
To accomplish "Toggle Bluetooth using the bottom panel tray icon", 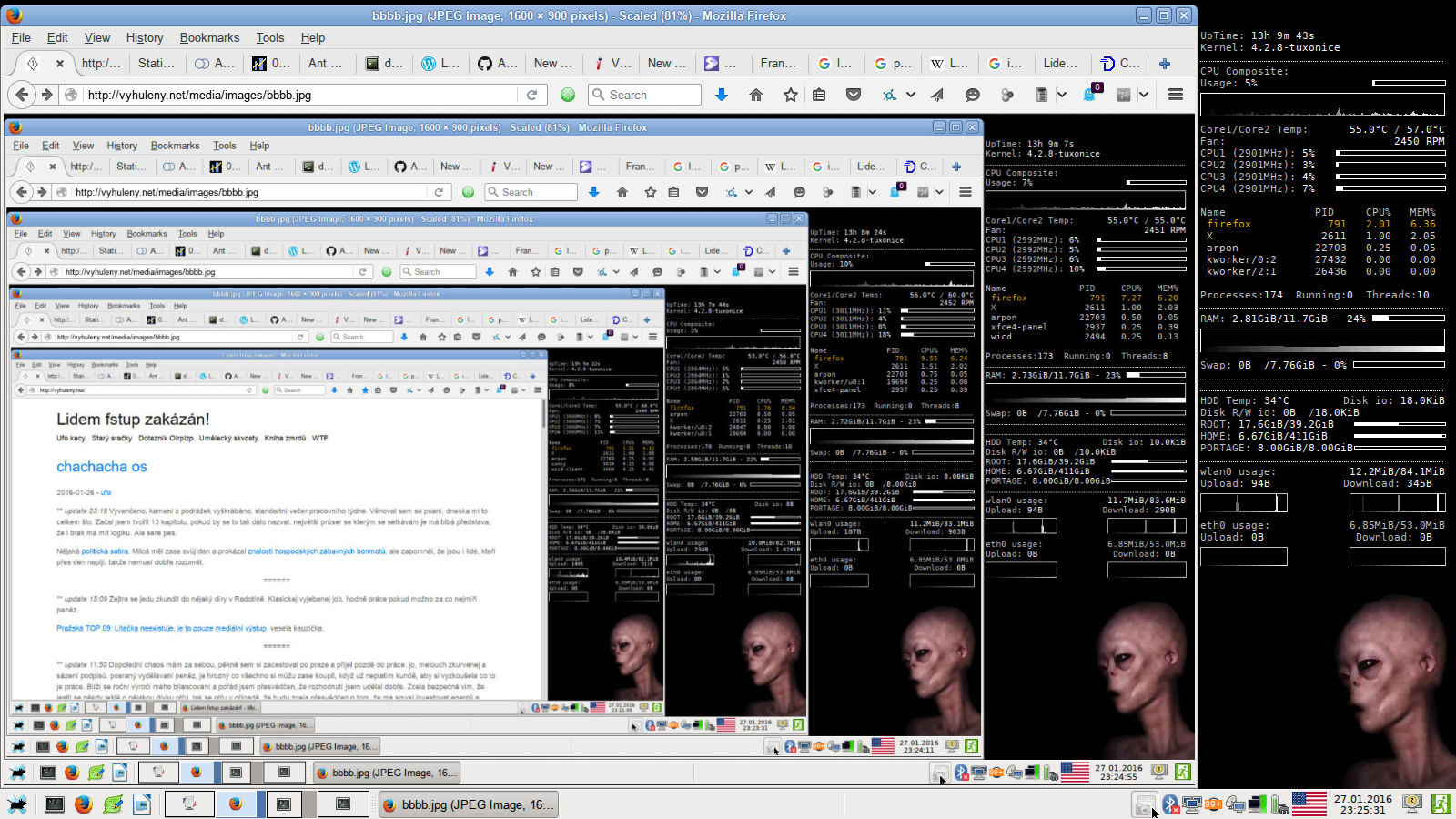I will coord(1170,804).
